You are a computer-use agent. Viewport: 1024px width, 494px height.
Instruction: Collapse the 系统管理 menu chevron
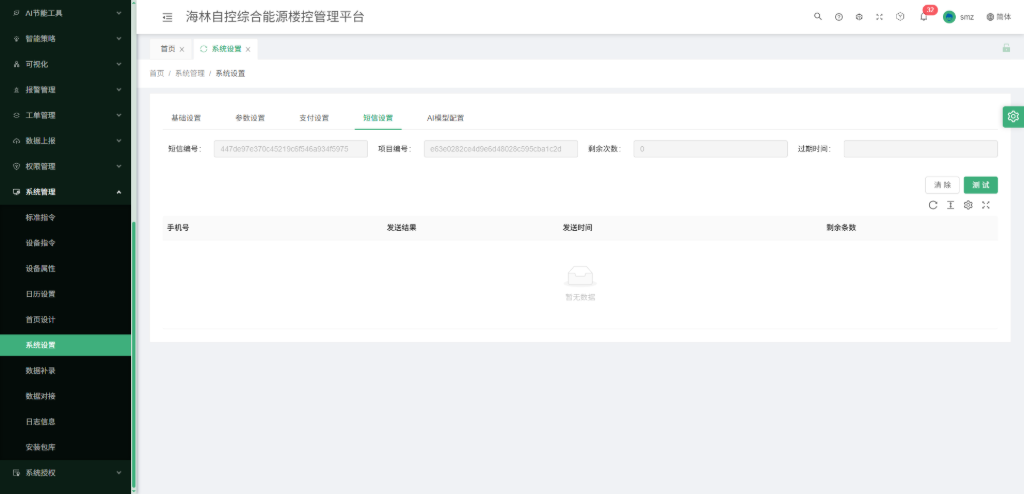point(119,192)
